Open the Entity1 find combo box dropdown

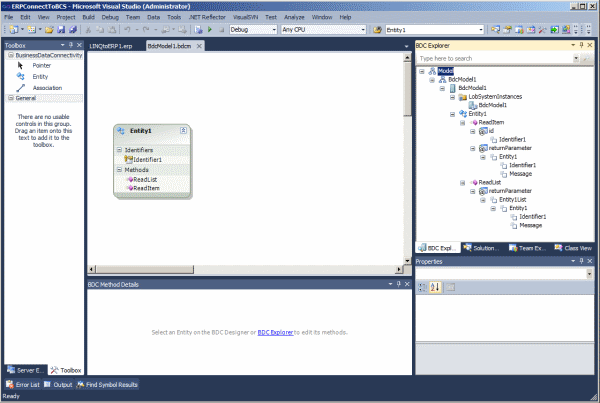click(x=481, y=29)
